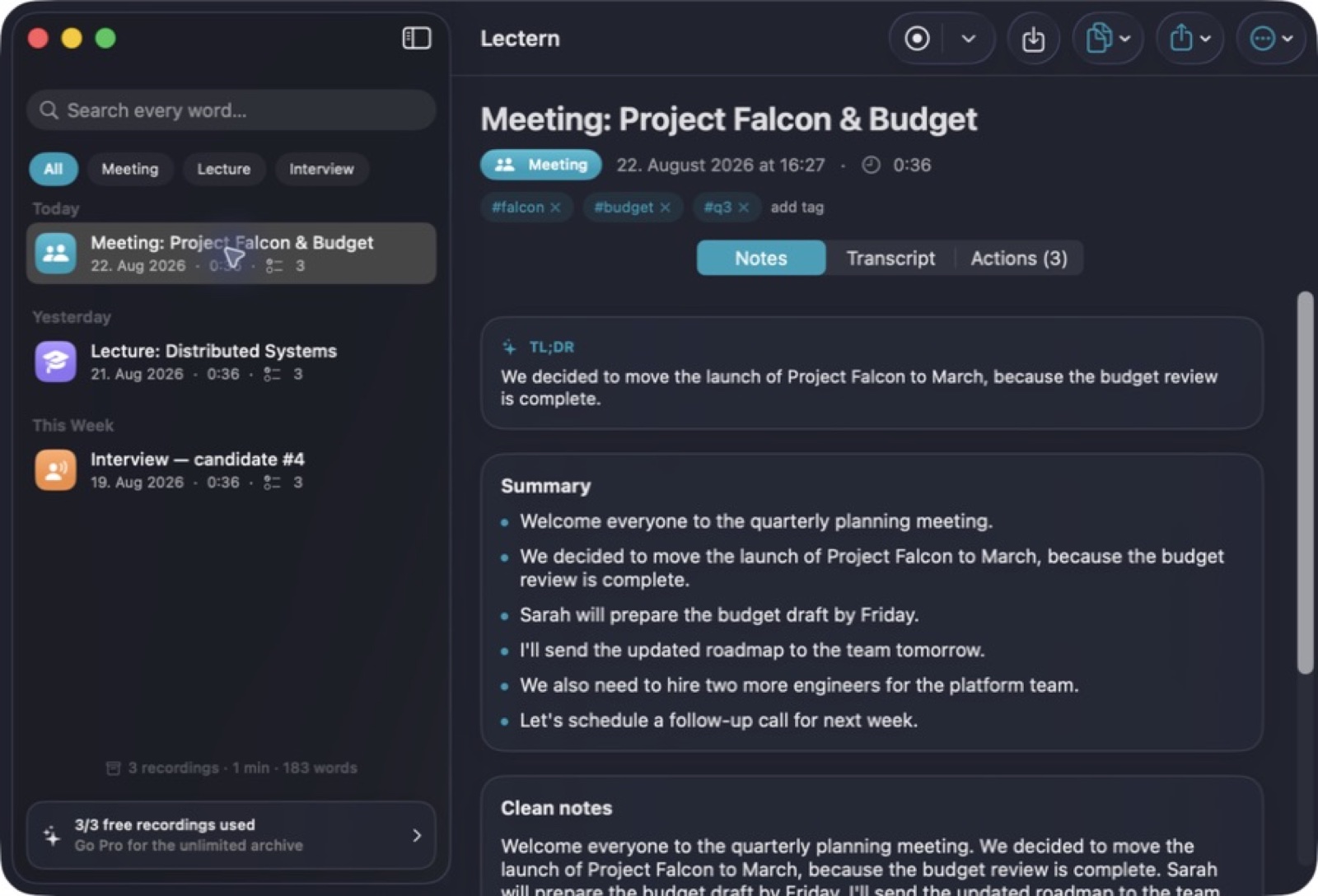Screen dimensions: 1318x896
Task: Click the Meeting type badge
Action: (541, 165)
